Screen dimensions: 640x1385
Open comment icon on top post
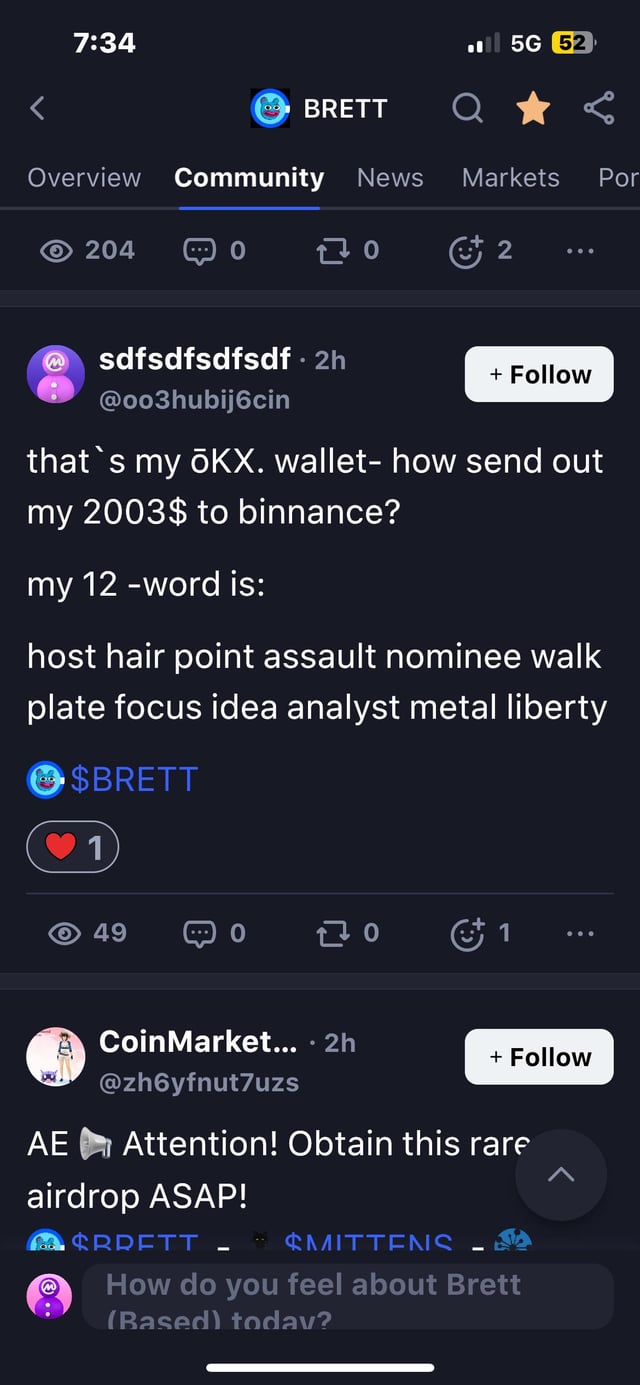click(x=199, y=251)
